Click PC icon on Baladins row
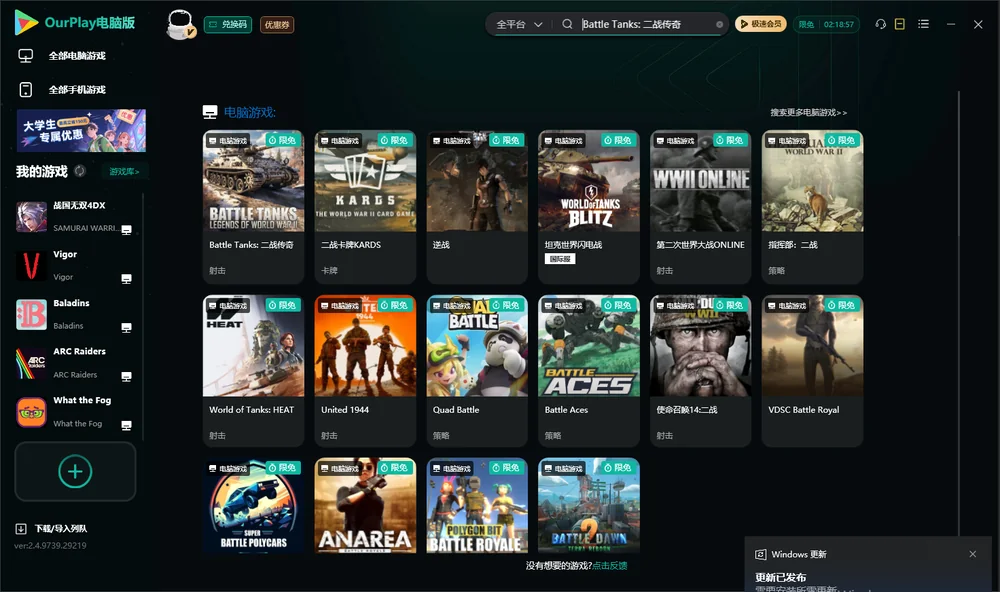This screenshot has height=592, width=1000. point(126,328)
